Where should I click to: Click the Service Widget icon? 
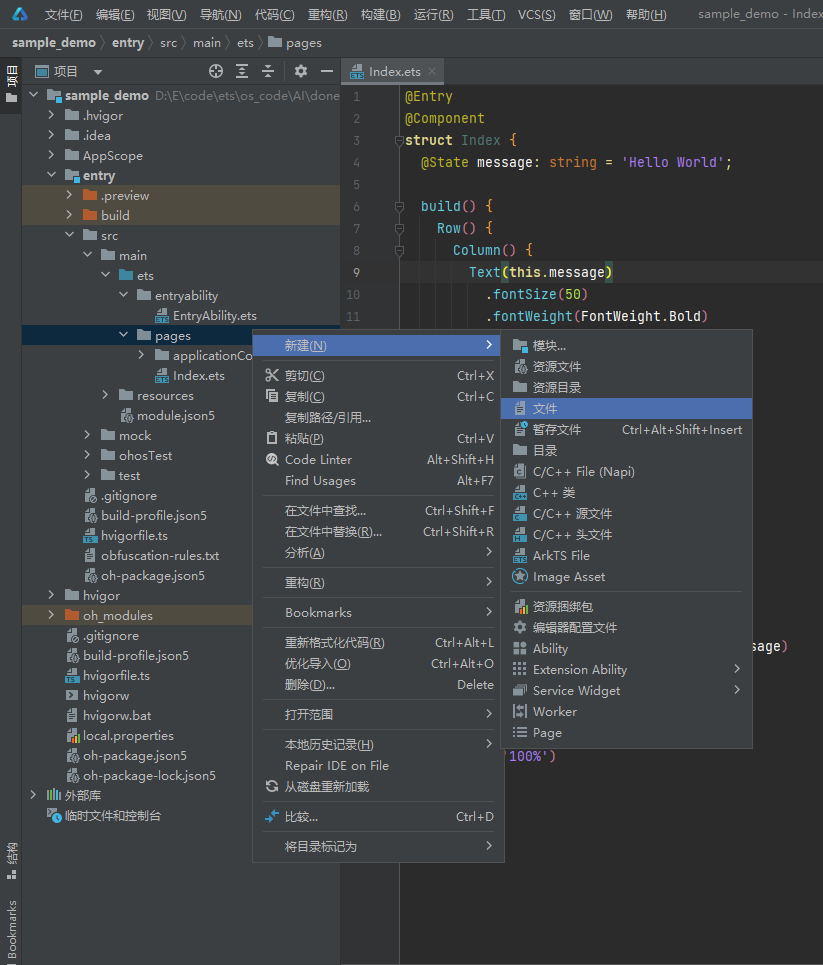520,691
